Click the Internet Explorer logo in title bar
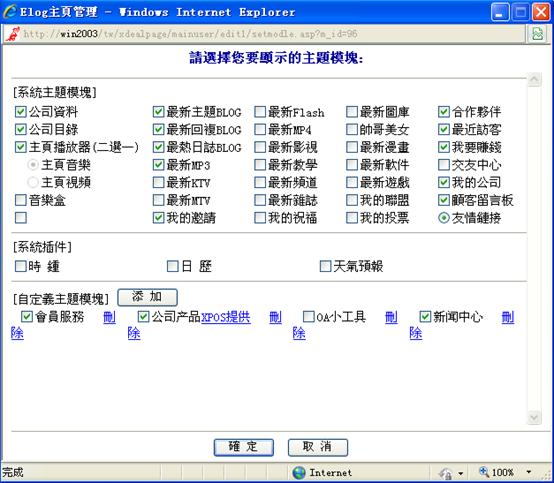Screen dimensions: 554x483 coord(9,12)
